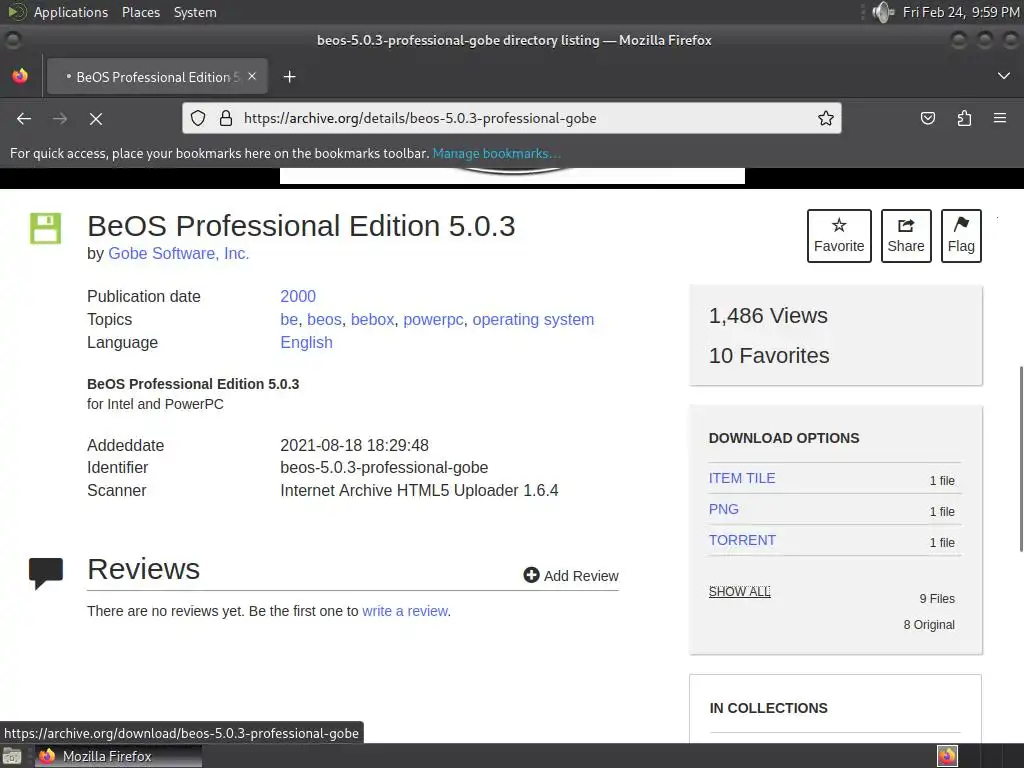
Task: Share this item
Action: (906, 236)
